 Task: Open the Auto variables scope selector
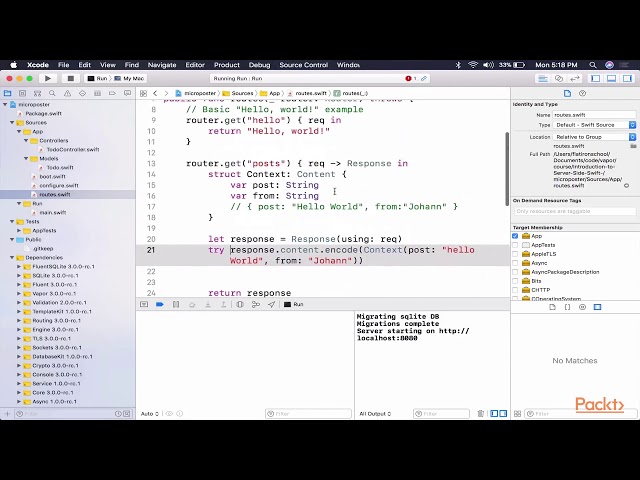(150, 413)
